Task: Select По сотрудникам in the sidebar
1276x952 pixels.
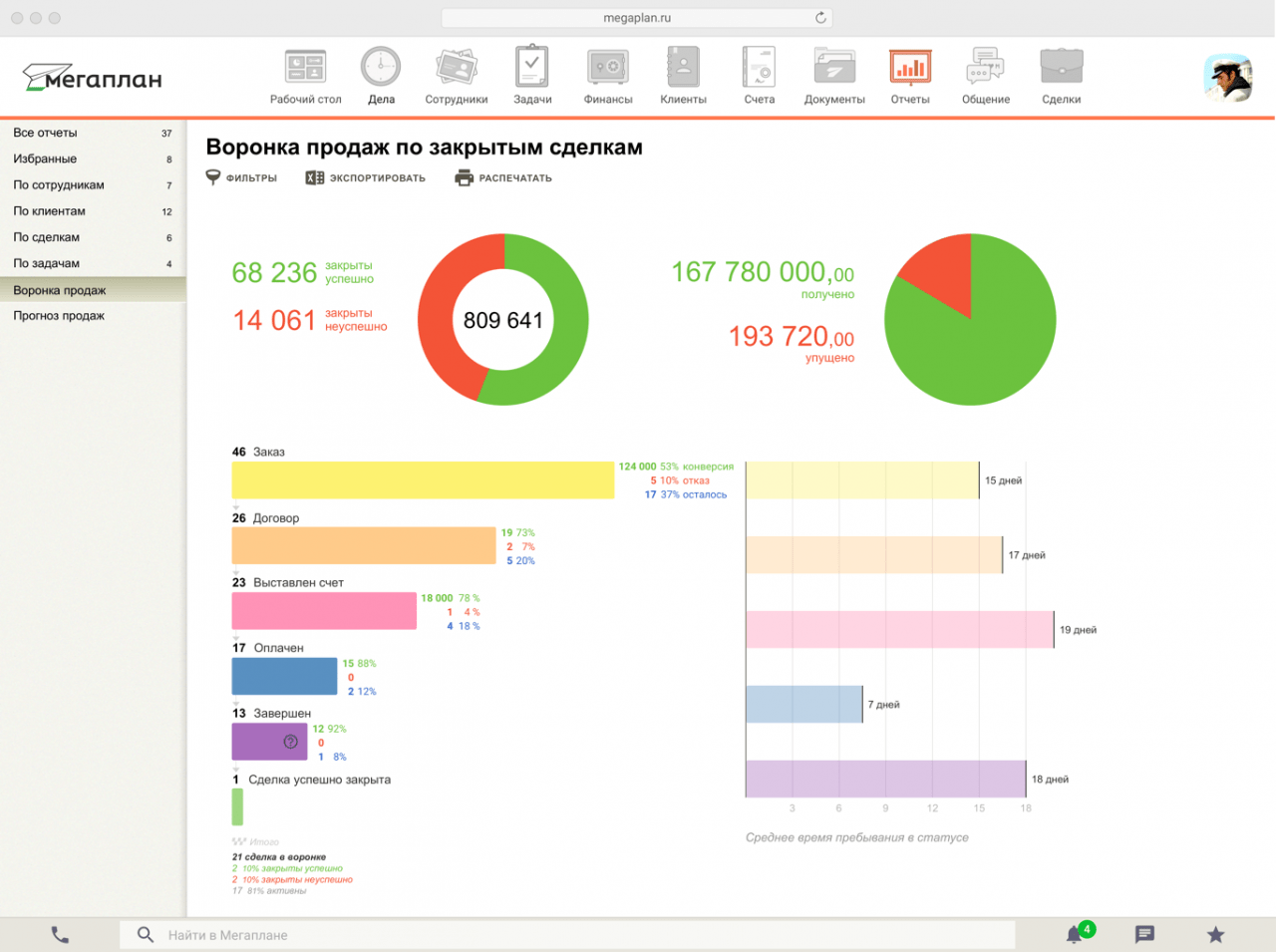Action: tap(93, 184)
